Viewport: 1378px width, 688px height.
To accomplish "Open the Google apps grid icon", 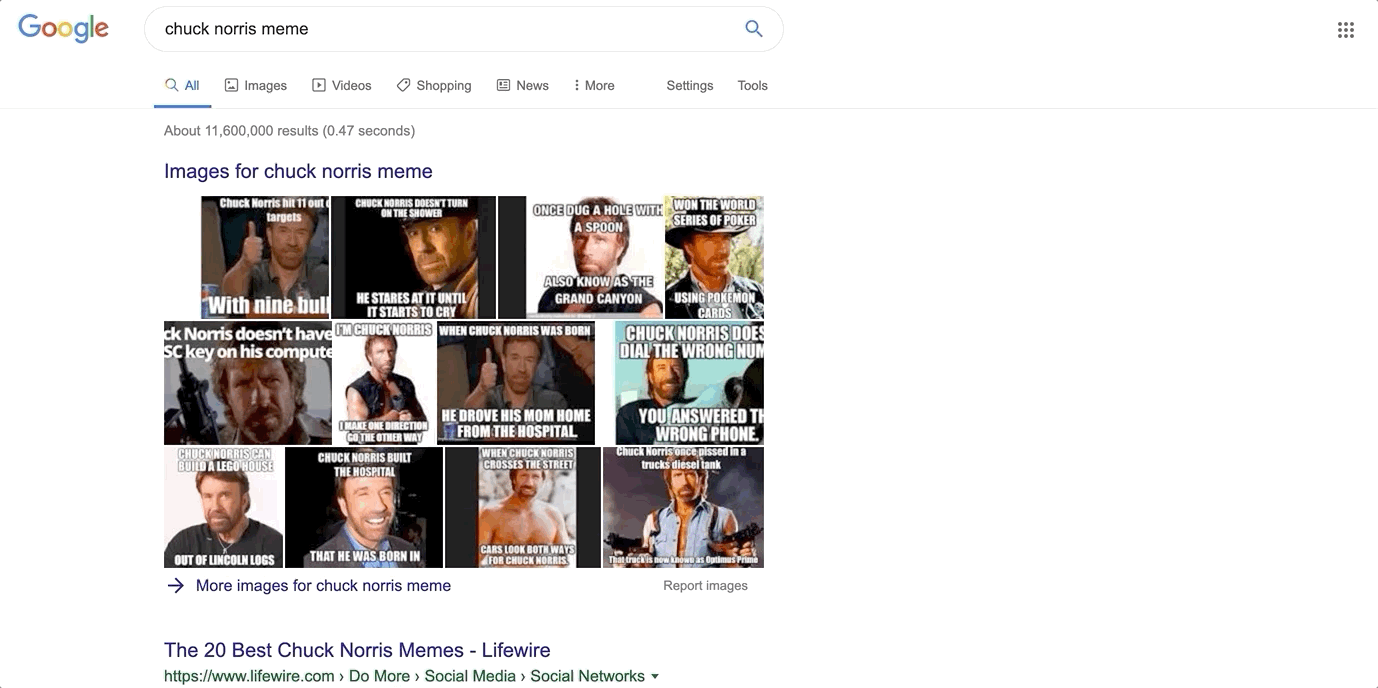I will [1345, 30].
